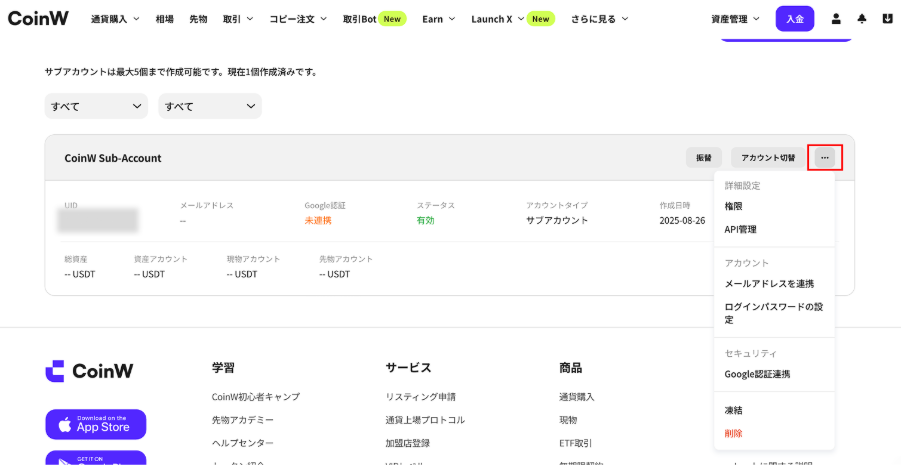Expand the 通貨購入 menu
901x465 pixels.
coord(115,19)
